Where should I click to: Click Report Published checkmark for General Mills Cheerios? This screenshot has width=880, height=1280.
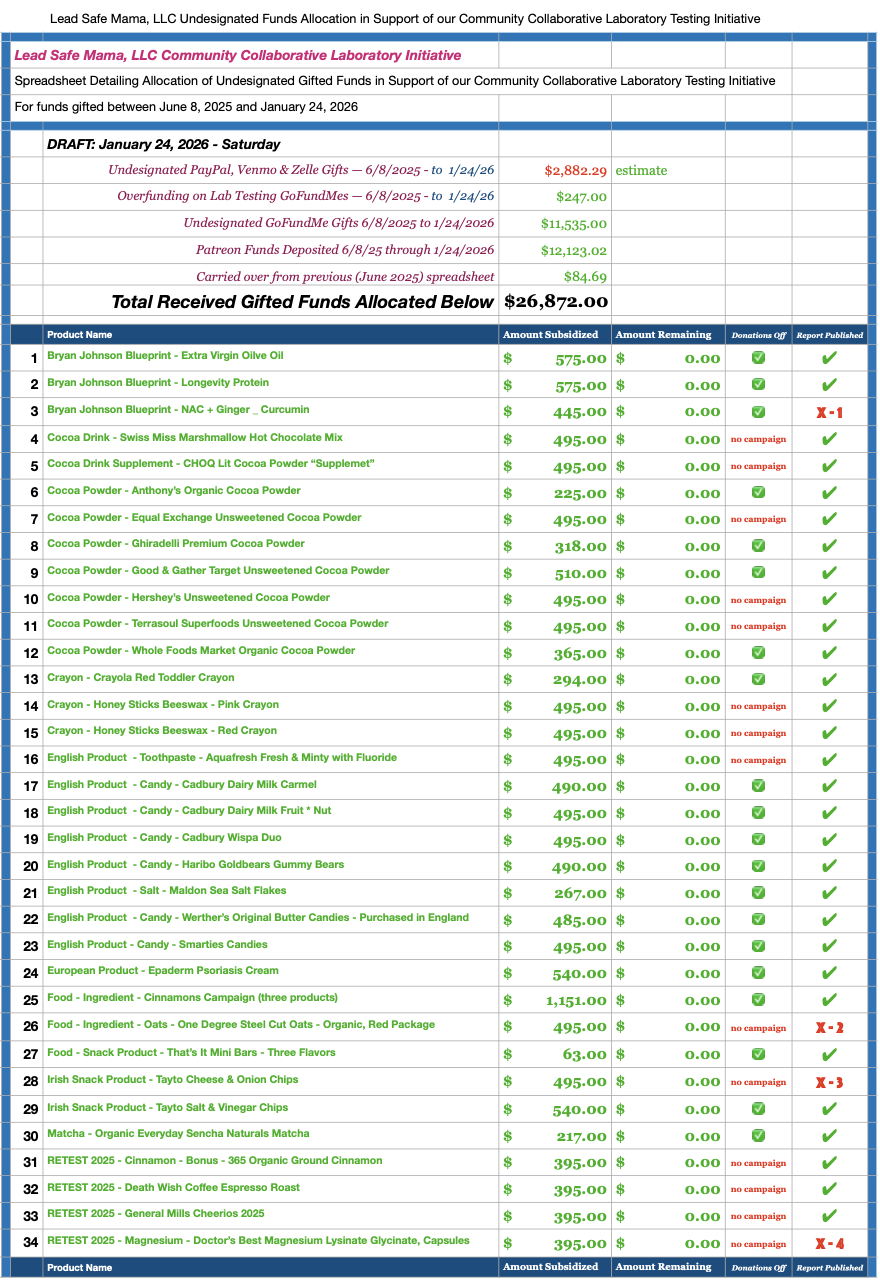pos(828,1216)
